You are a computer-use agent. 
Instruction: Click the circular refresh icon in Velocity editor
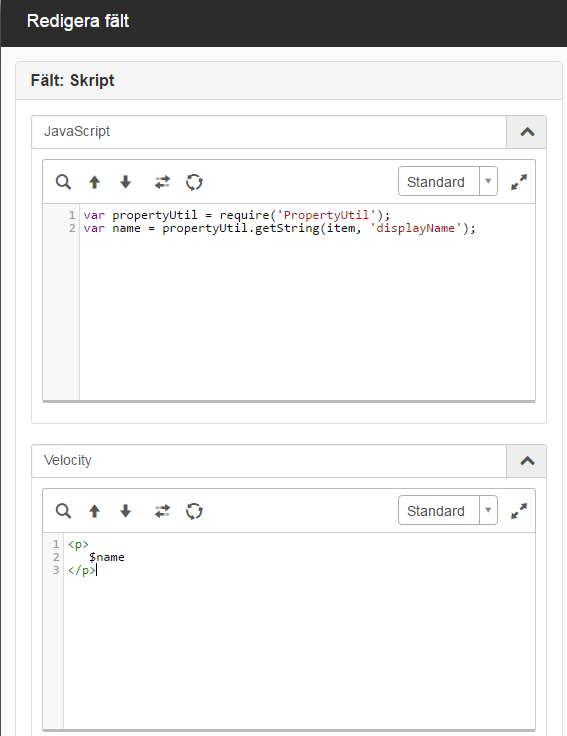[x=194, y=511]
